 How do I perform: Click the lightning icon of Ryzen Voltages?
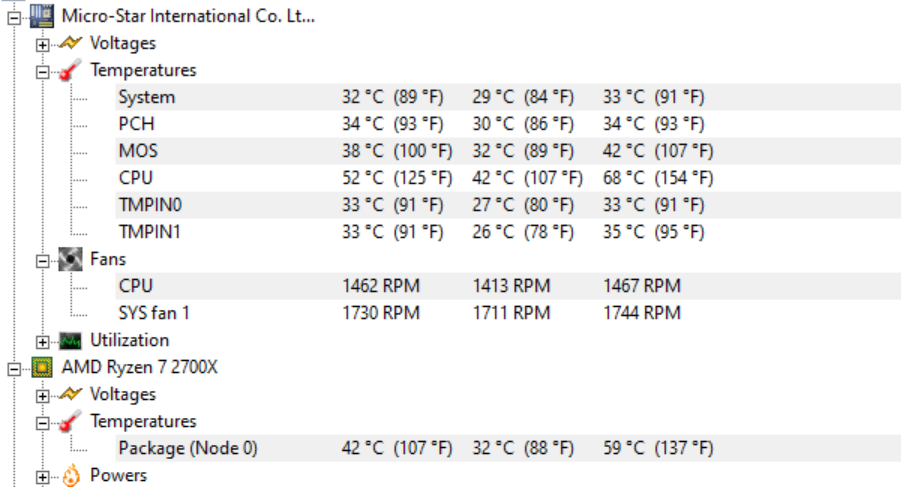pos(70,394)
